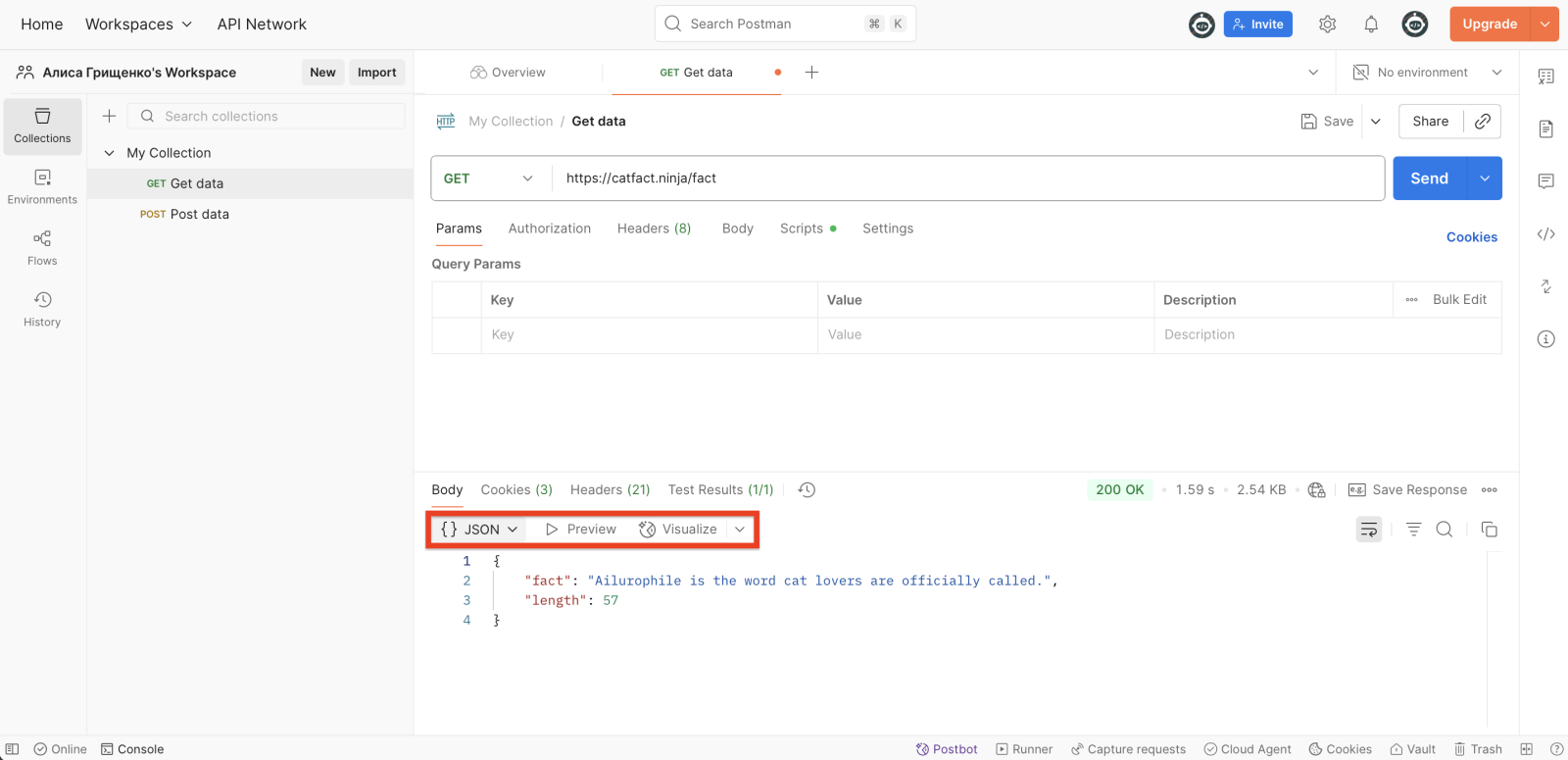Open the comments icon in right sidebar
Image resolution: width=1568 pixels, height=760 pixels.
(1545, 181)
